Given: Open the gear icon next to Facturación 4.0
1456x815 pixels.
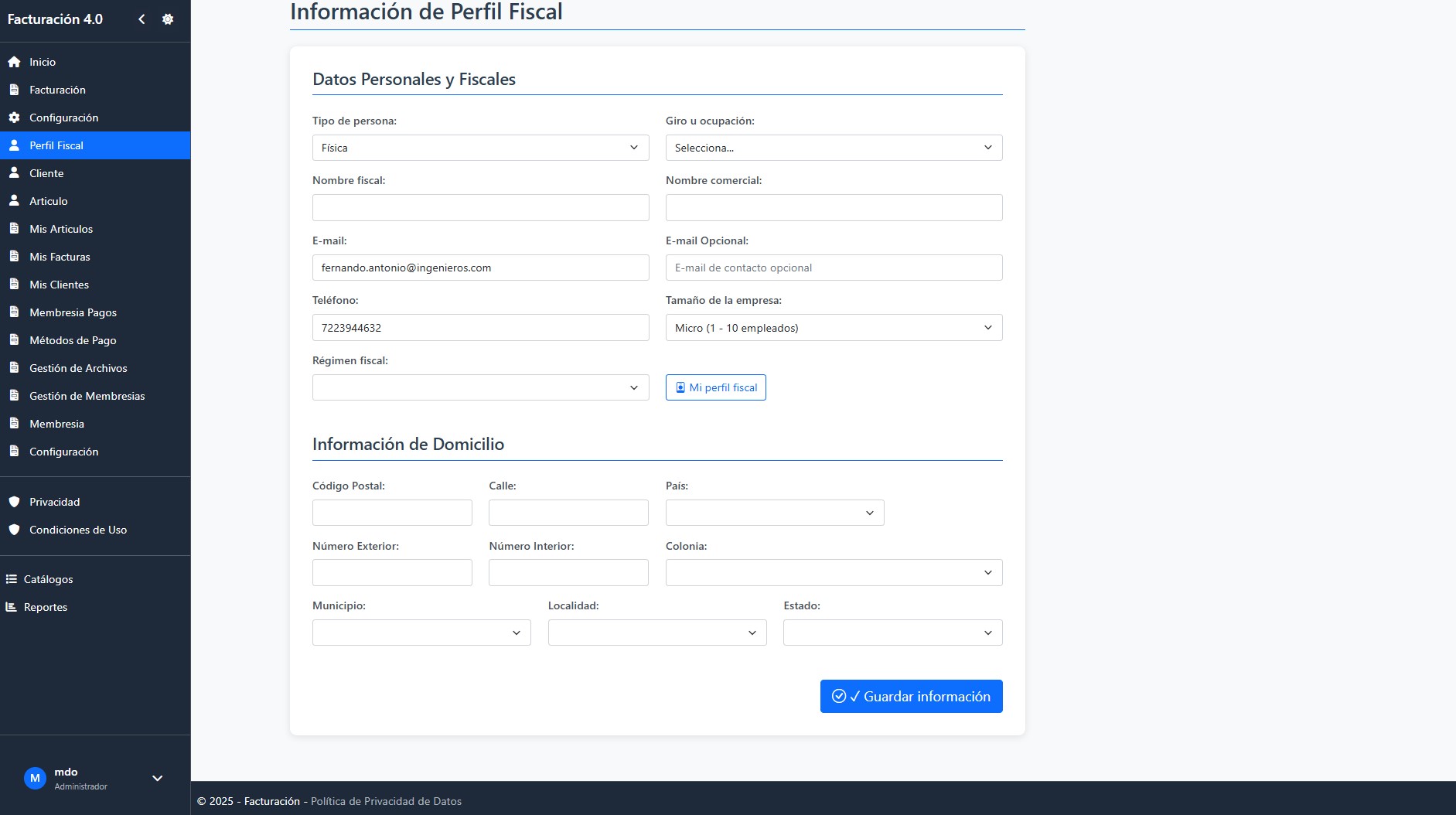Looking at the screenshot, I should coord(168,19).
